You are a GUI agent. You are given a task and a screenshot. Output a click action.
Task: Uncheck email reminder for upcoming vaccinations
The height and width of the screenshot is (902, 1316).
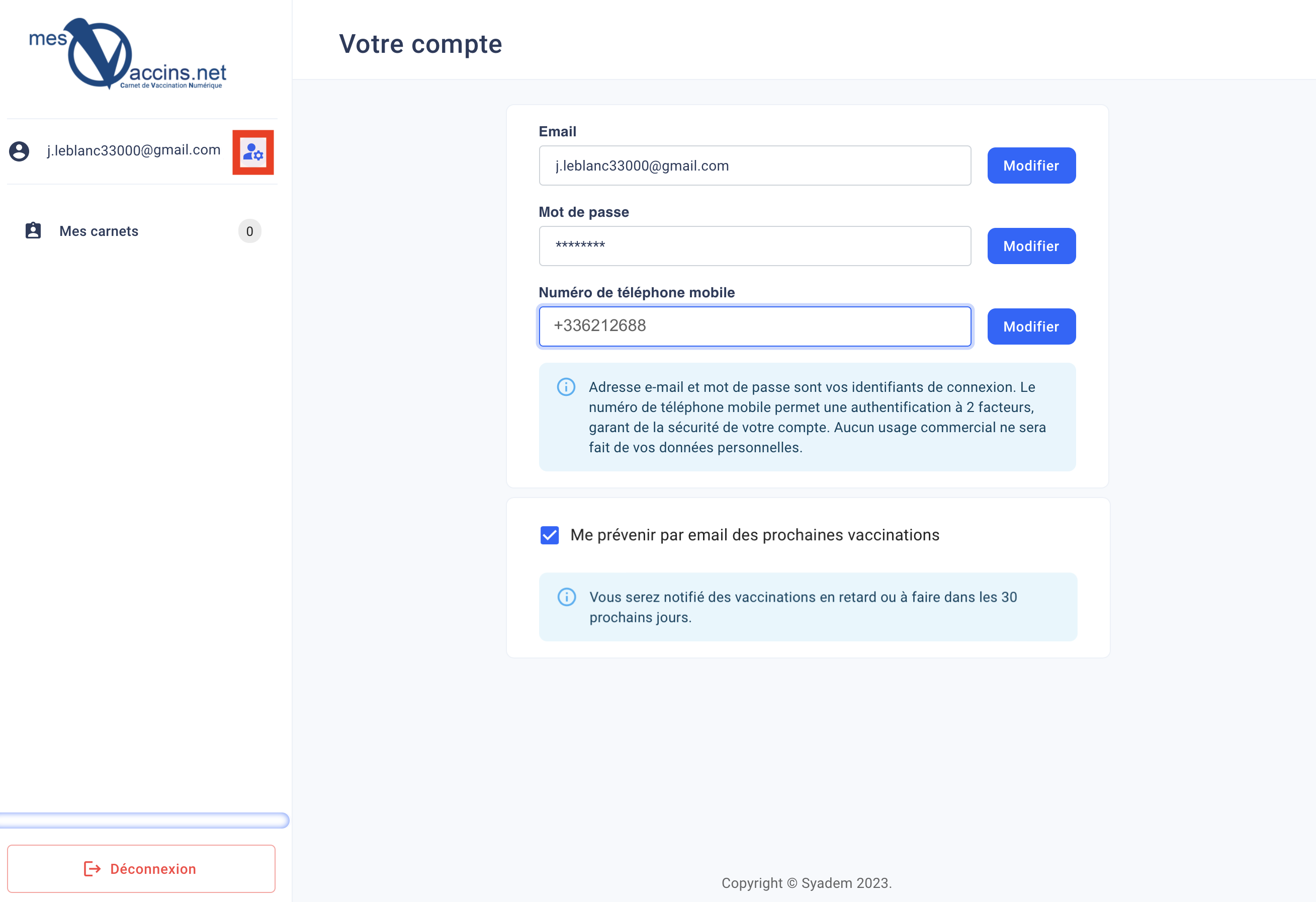(549, 535)
